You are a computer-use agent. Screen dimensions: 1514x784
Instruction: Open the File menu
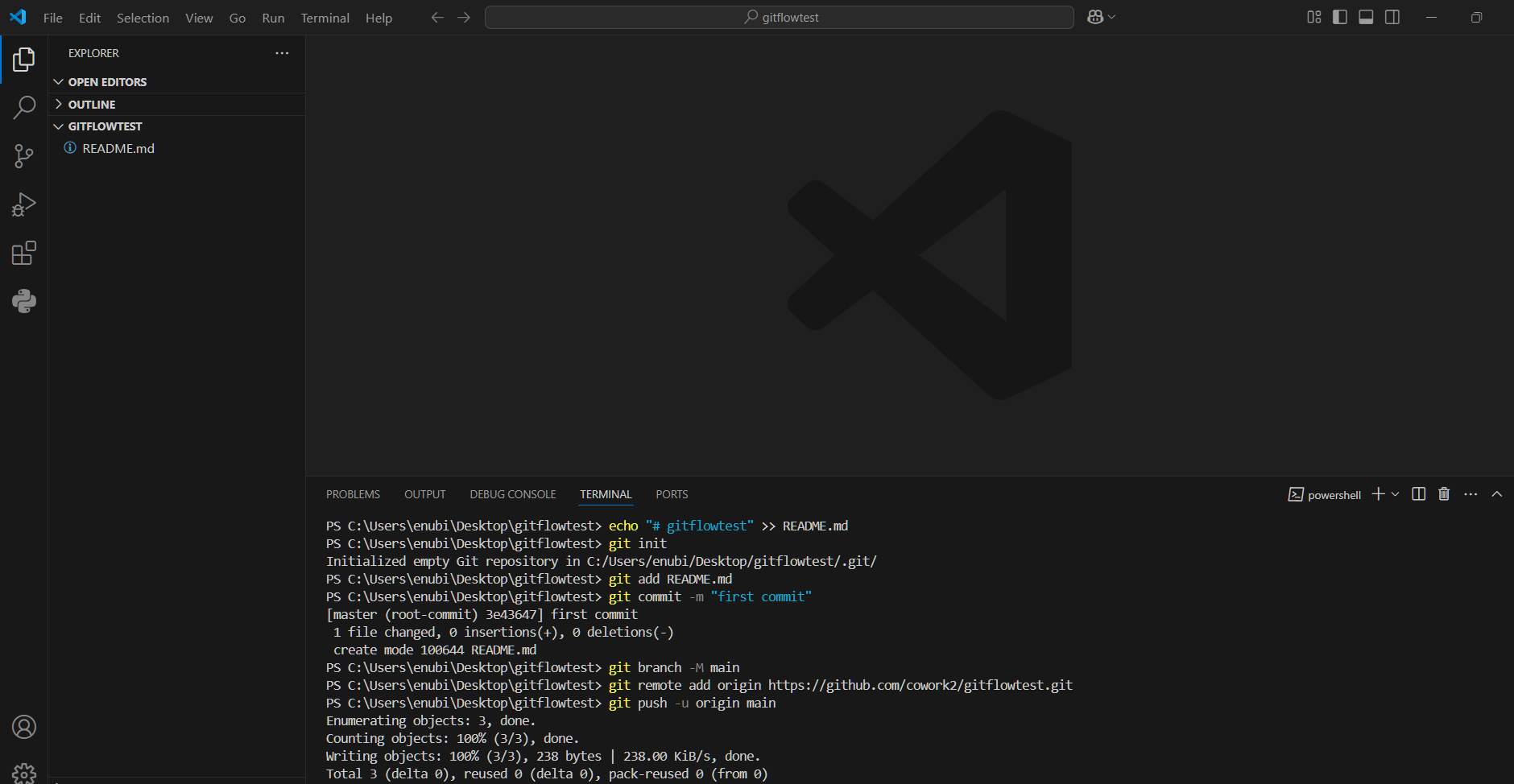[53, 18]
